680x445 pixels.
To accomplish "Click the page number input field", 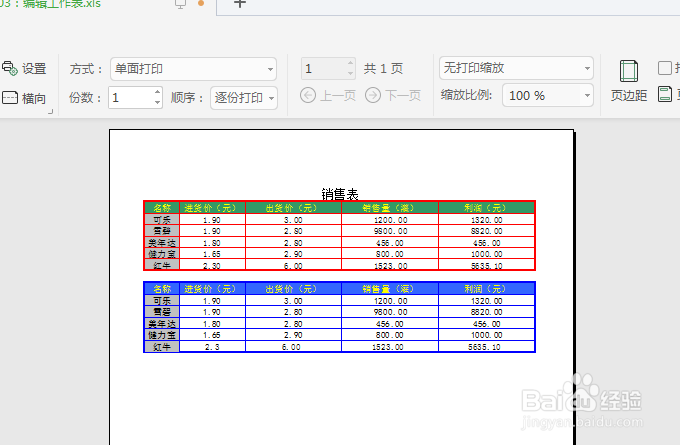I will pos(324,69).
